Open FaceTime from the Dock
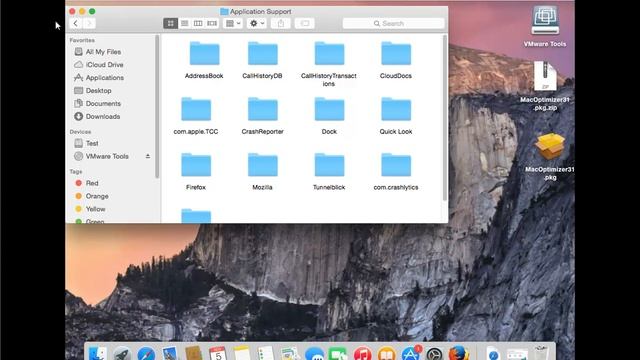 click(x=338, y=353)
